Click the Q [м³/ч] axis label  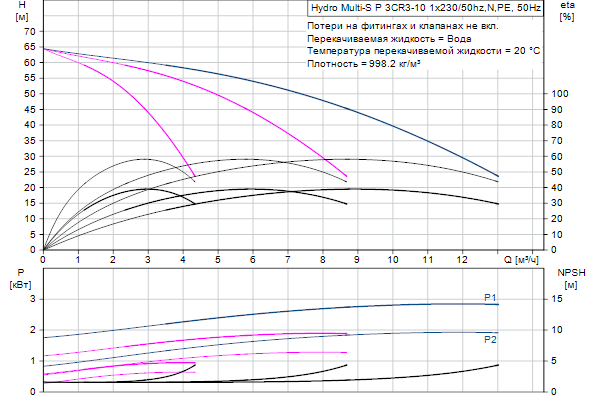coord(526,260)
